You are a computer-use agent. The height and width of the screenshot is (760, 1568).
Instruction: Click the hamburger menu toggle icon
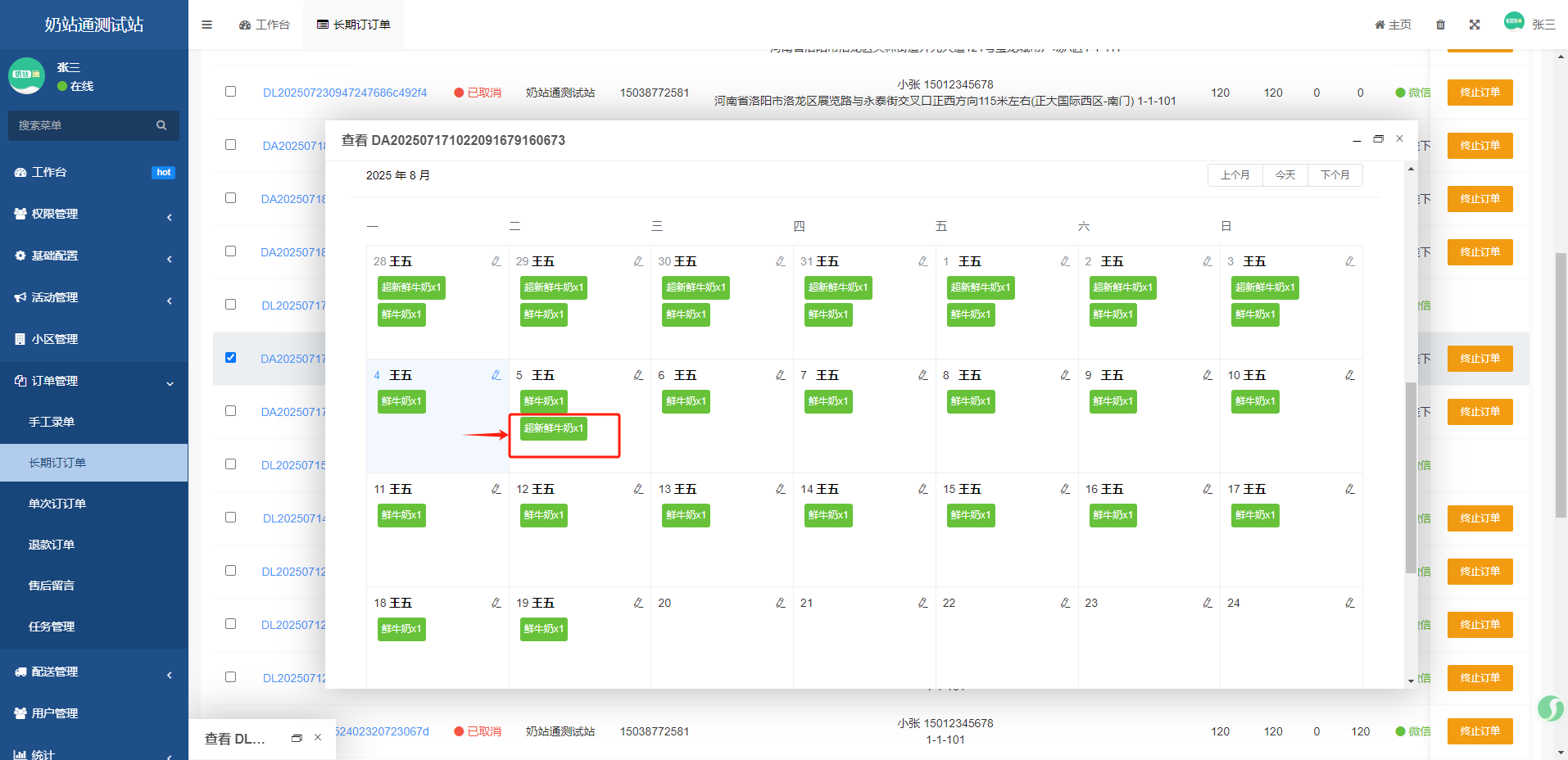(x=206, y=25)
